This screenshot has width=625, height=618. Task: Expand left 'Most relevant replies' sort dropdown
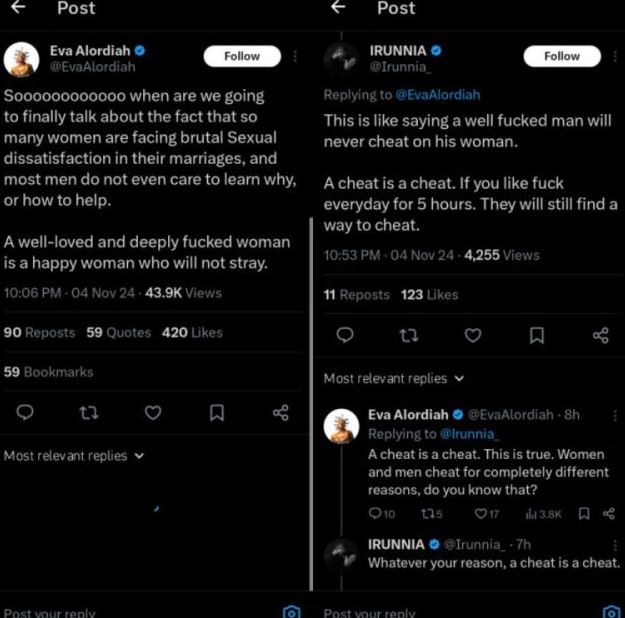tap(74, 456)
